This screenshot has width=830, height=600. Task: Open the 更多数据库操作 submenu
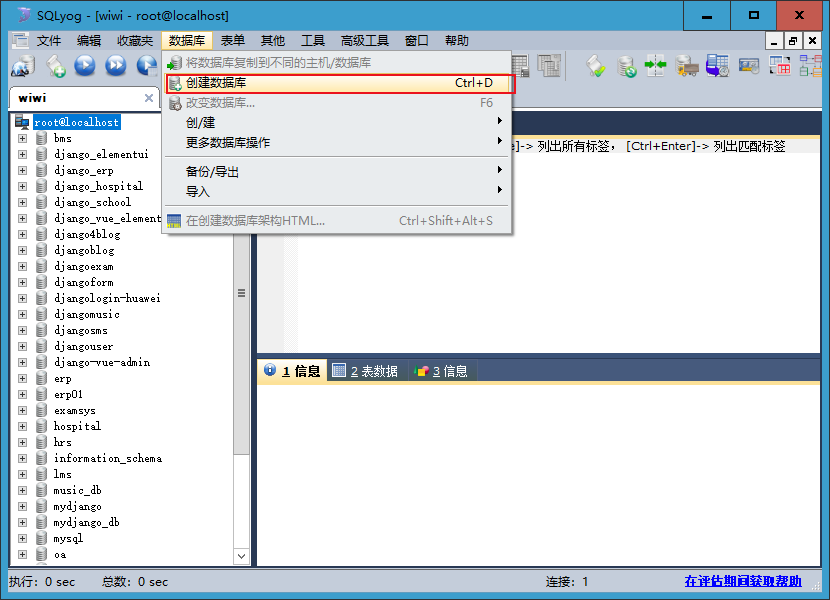[x=337, y=142]
